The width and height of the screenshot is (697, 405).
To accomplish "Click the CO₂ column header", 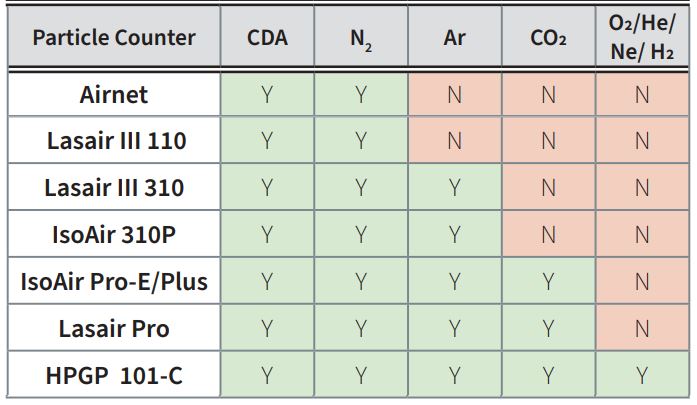I will point(549,39).
